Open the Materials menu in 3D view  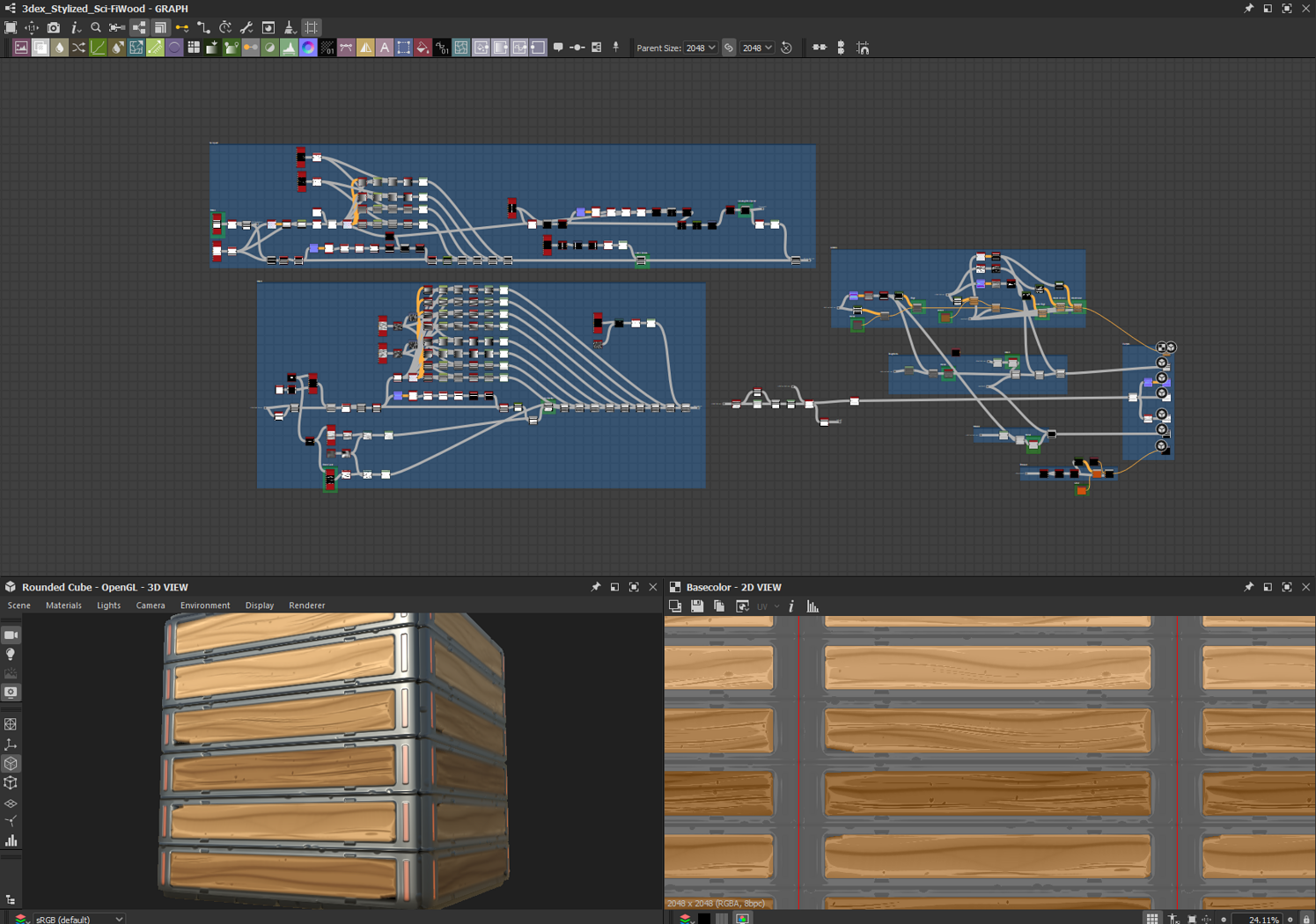coord(63,605)
